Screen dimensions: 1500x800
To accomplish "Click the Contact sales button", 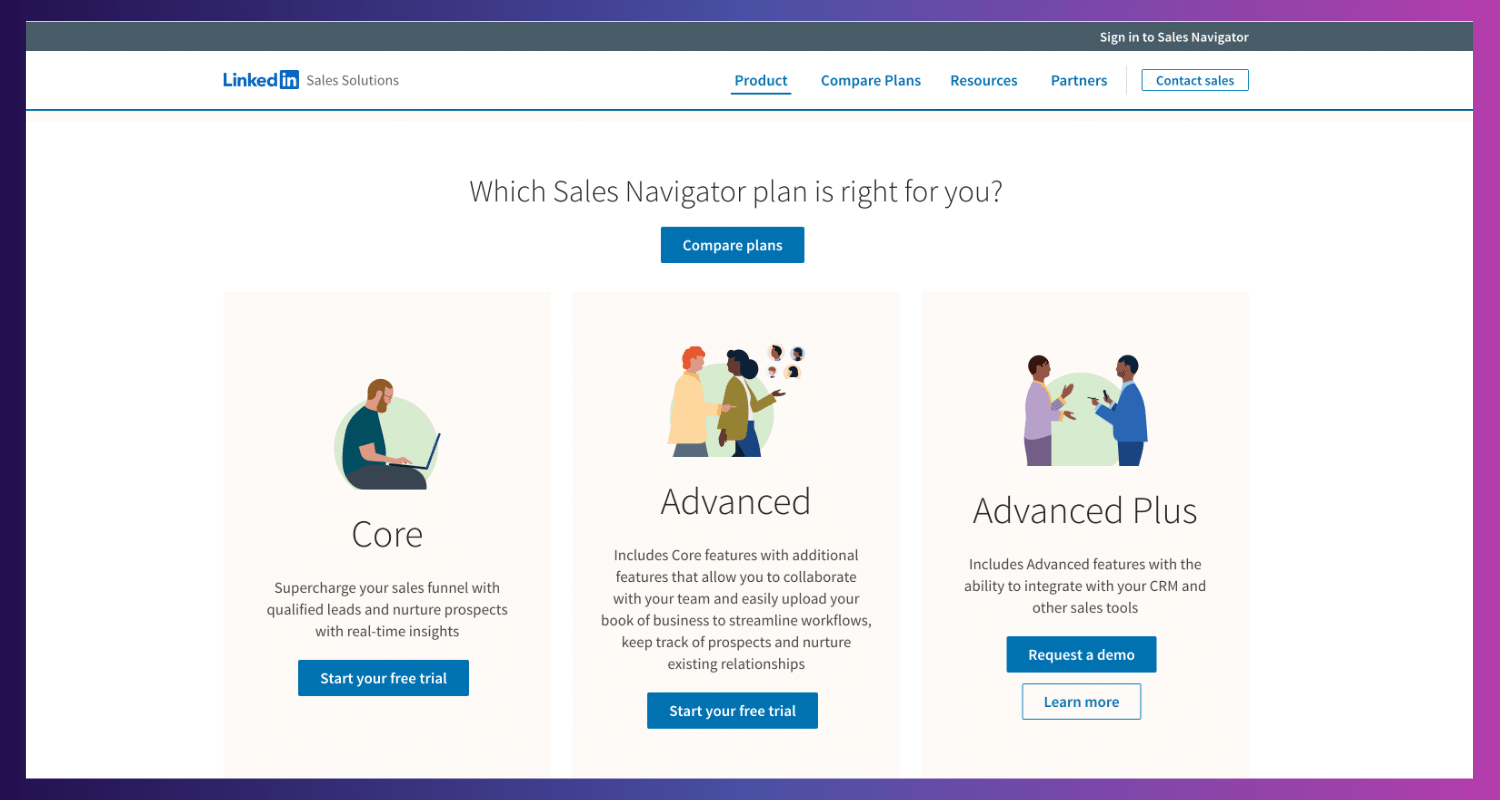I will tap(1195, 81).
